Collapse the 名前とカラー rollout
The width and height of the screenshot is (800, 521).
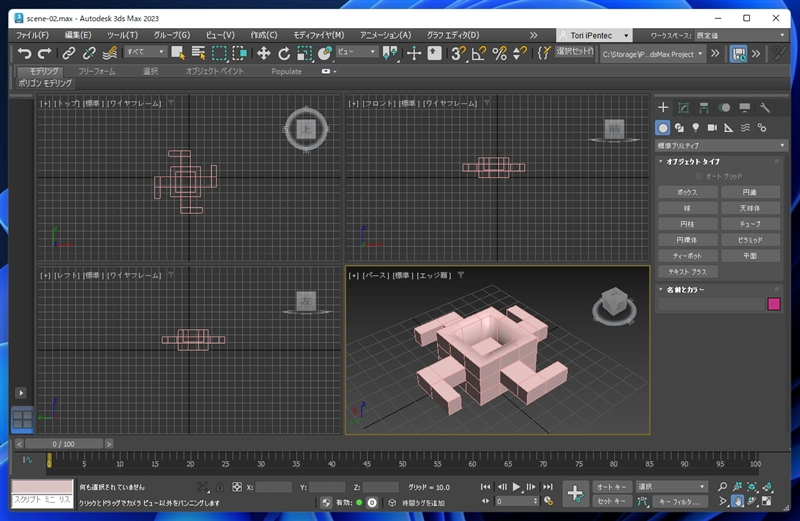click(x=685, y=289)
